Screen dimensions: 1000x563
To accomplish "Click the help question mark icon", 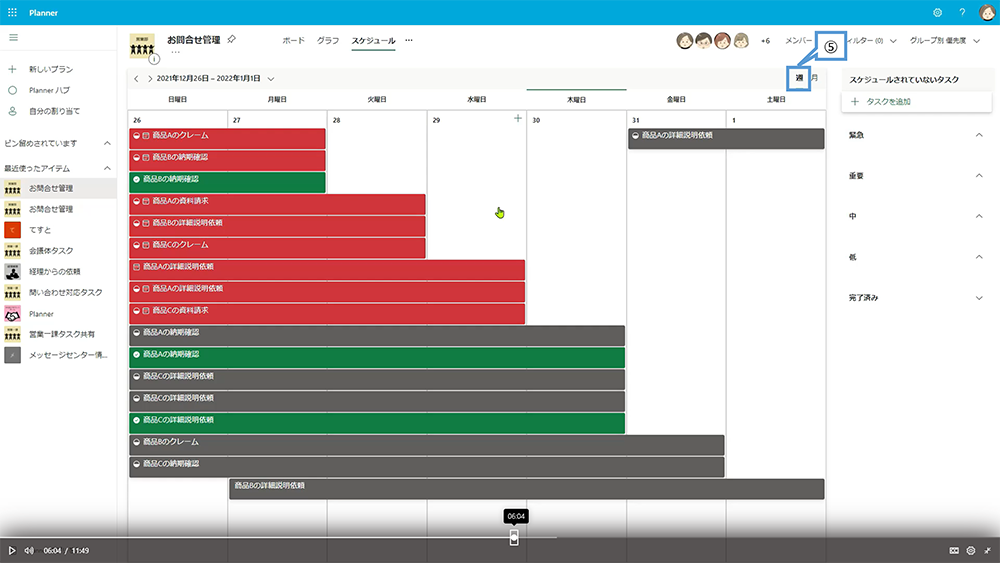I will tap(962, 12).
